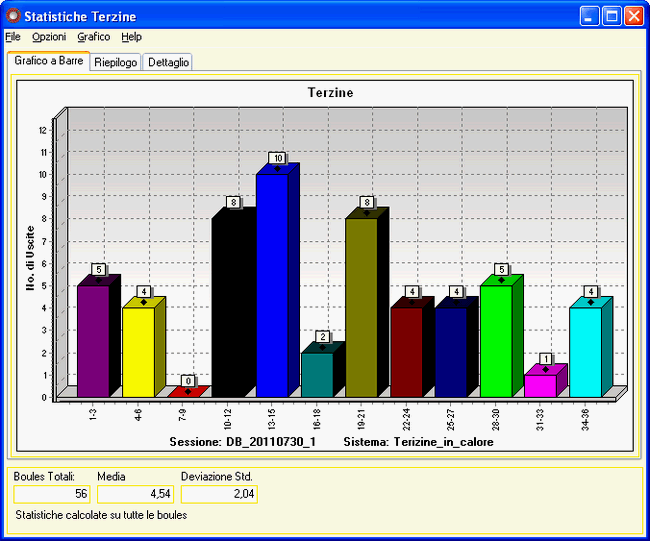This screenshot has width=650, height=541.
Task: Click the purple 1-3 bar
Action: pos(93,340)
